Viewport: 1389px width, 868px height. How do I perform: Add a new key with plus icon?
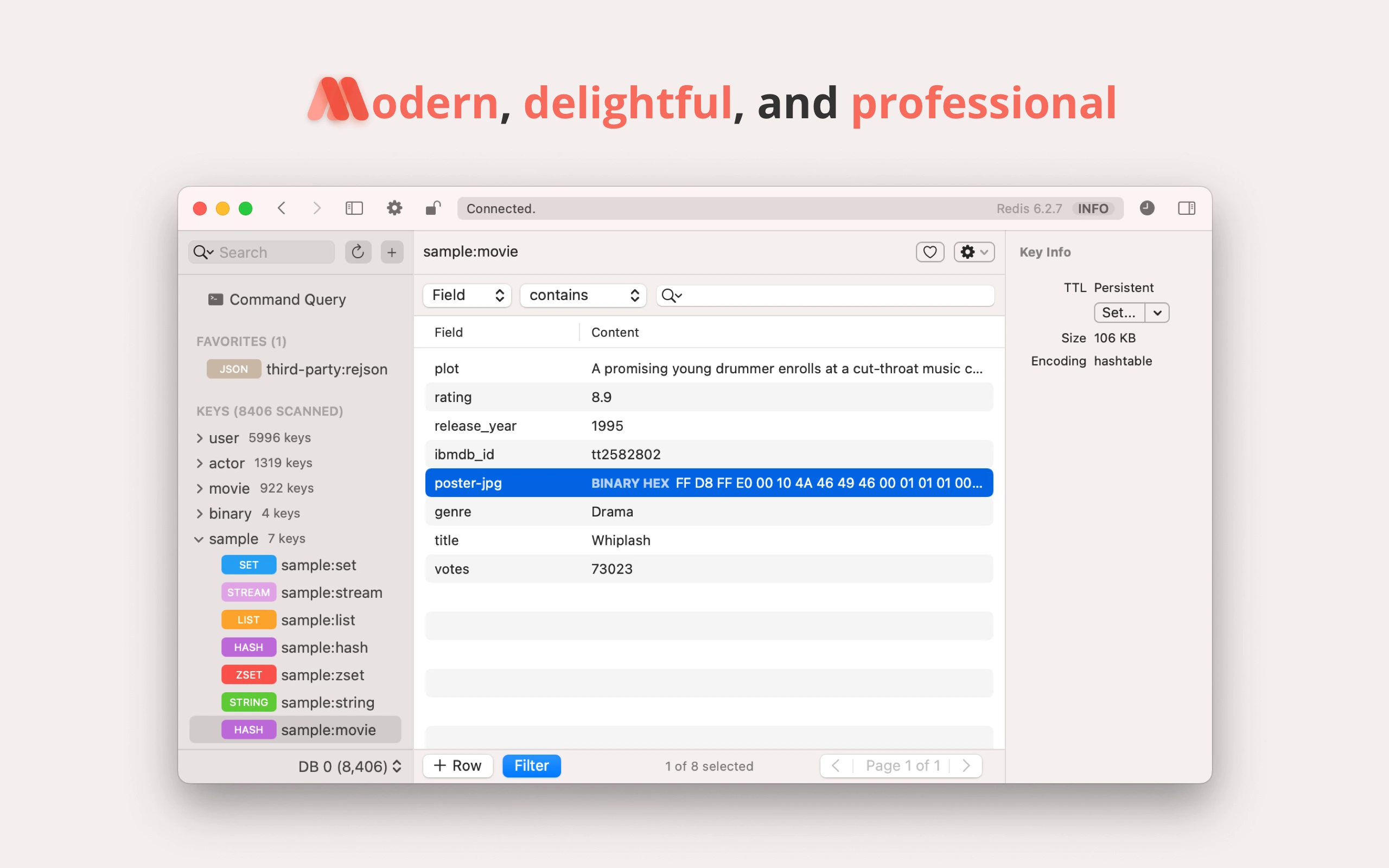pos(392,252)
